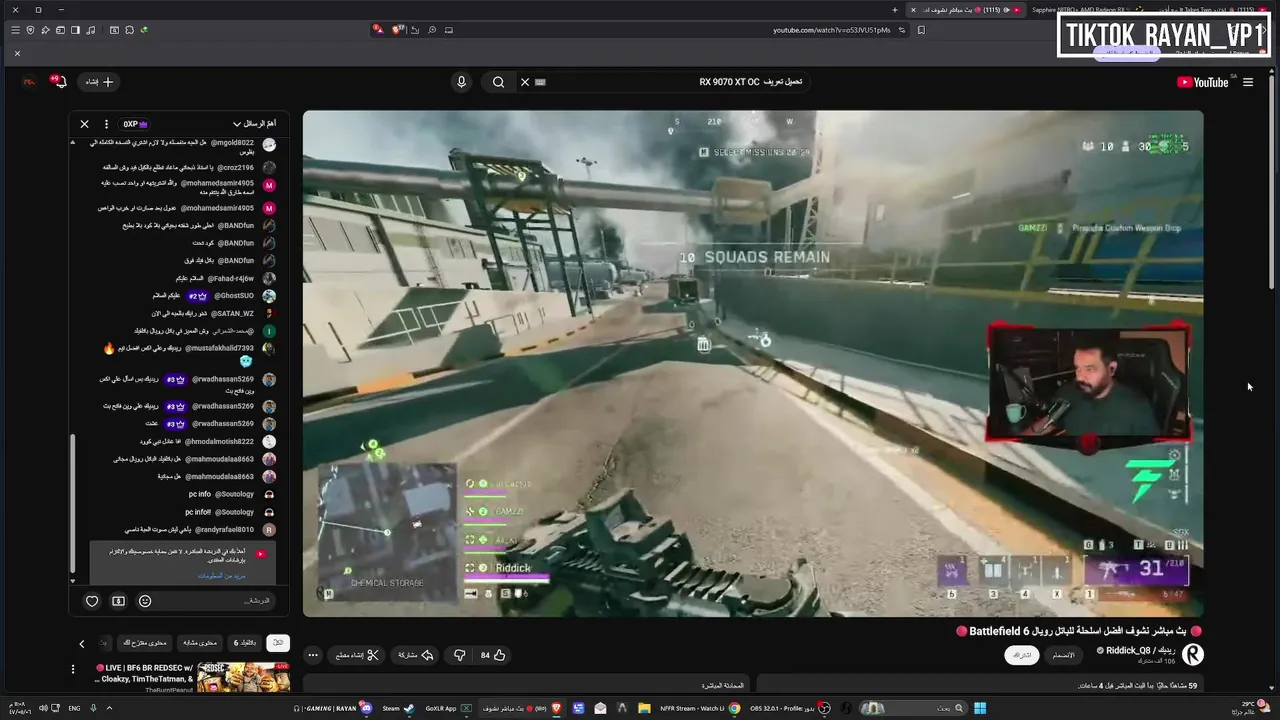
Task: Open Steam from the taskbar
Action: tap(397, 709)
